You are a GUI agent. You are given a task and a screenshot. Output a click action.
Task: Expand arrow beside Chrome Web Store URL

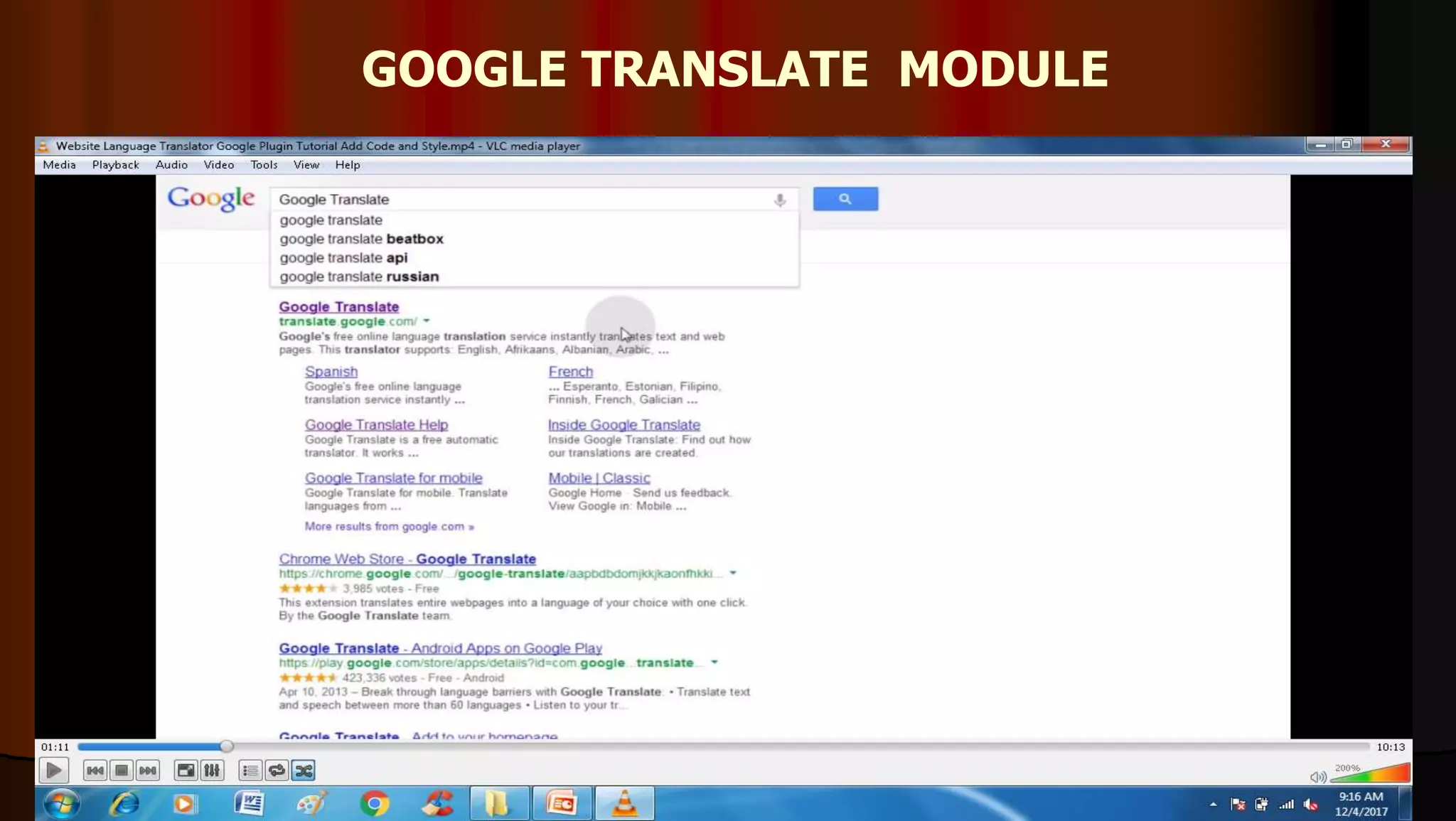click(733, 573)
